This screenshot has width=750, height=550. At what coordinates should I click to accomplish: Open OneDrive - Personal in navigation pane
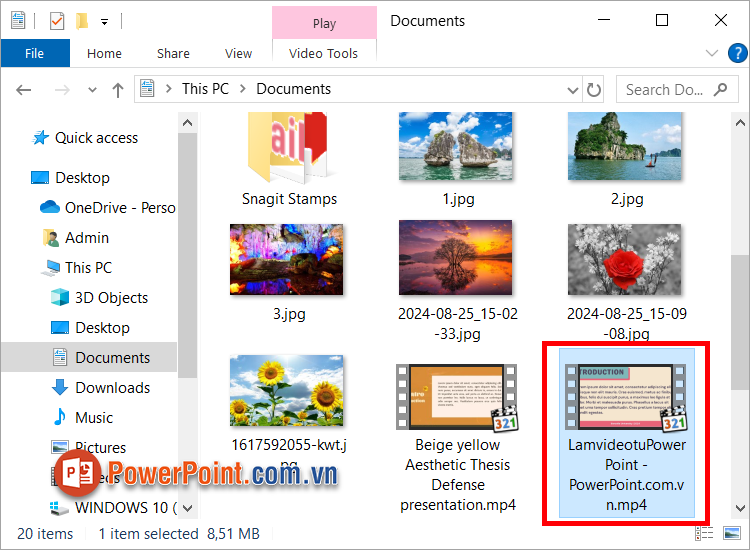[108, 208]
